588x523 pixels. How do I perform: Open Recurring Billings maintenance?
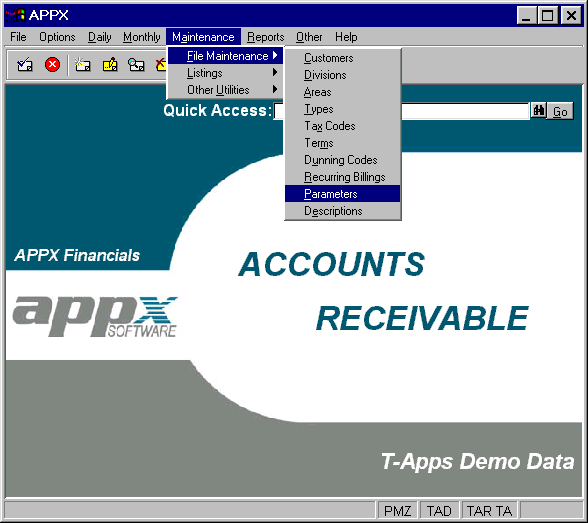pyautogui.click(x=342, y=177)
